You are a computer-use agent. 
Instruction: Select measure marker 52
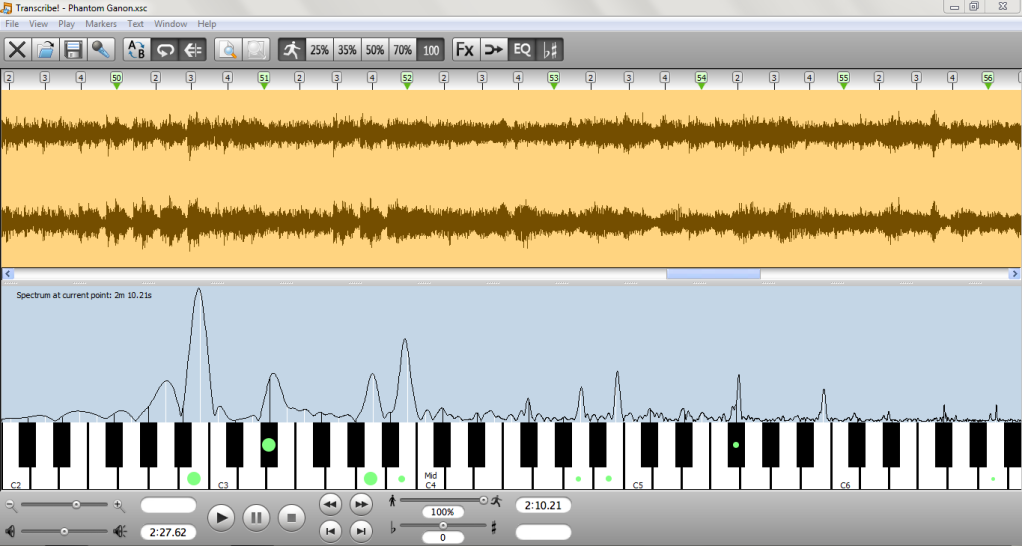coord(407,79)
